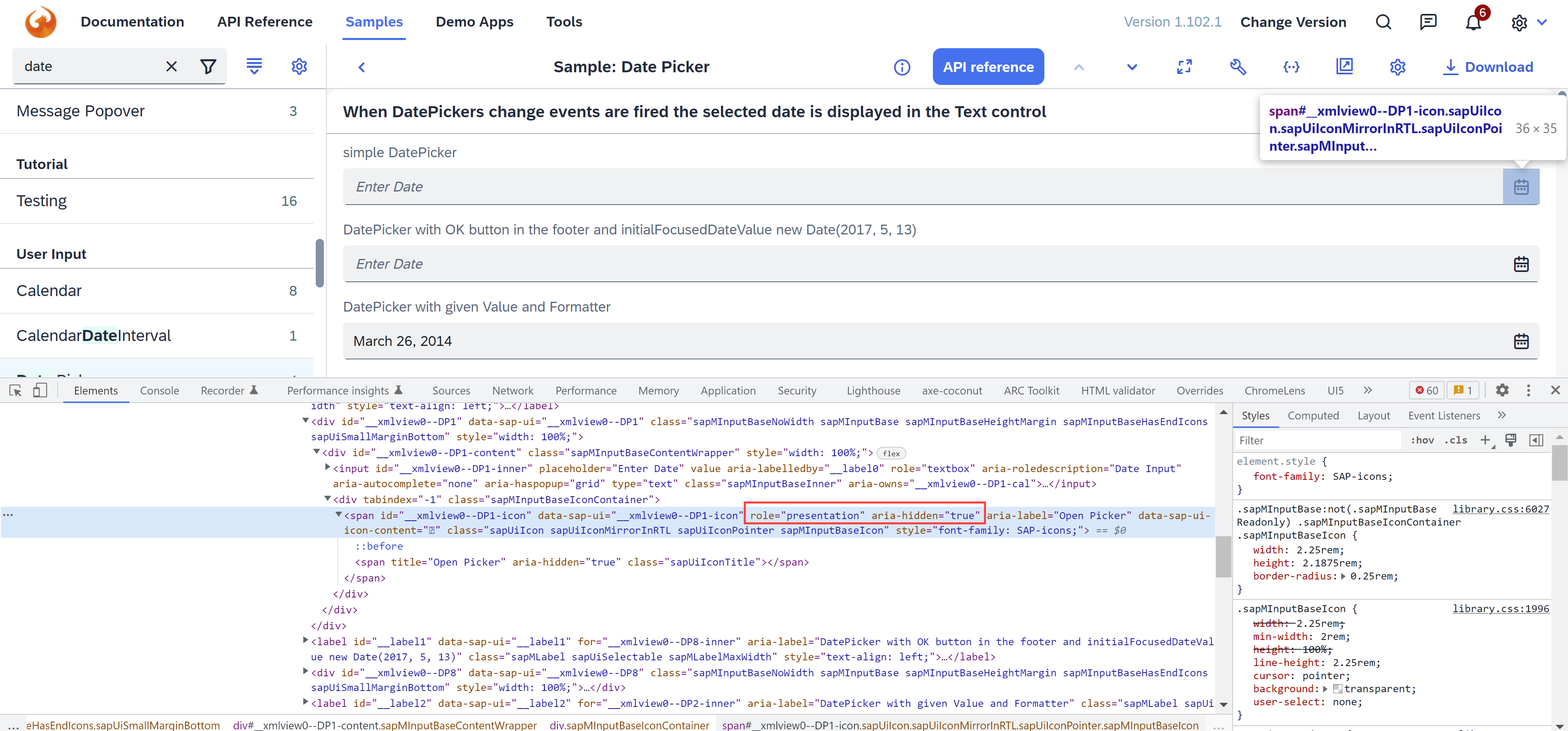The image size is (1568, 731).
Task: Click the API reference button
Action: pos(987,67)
